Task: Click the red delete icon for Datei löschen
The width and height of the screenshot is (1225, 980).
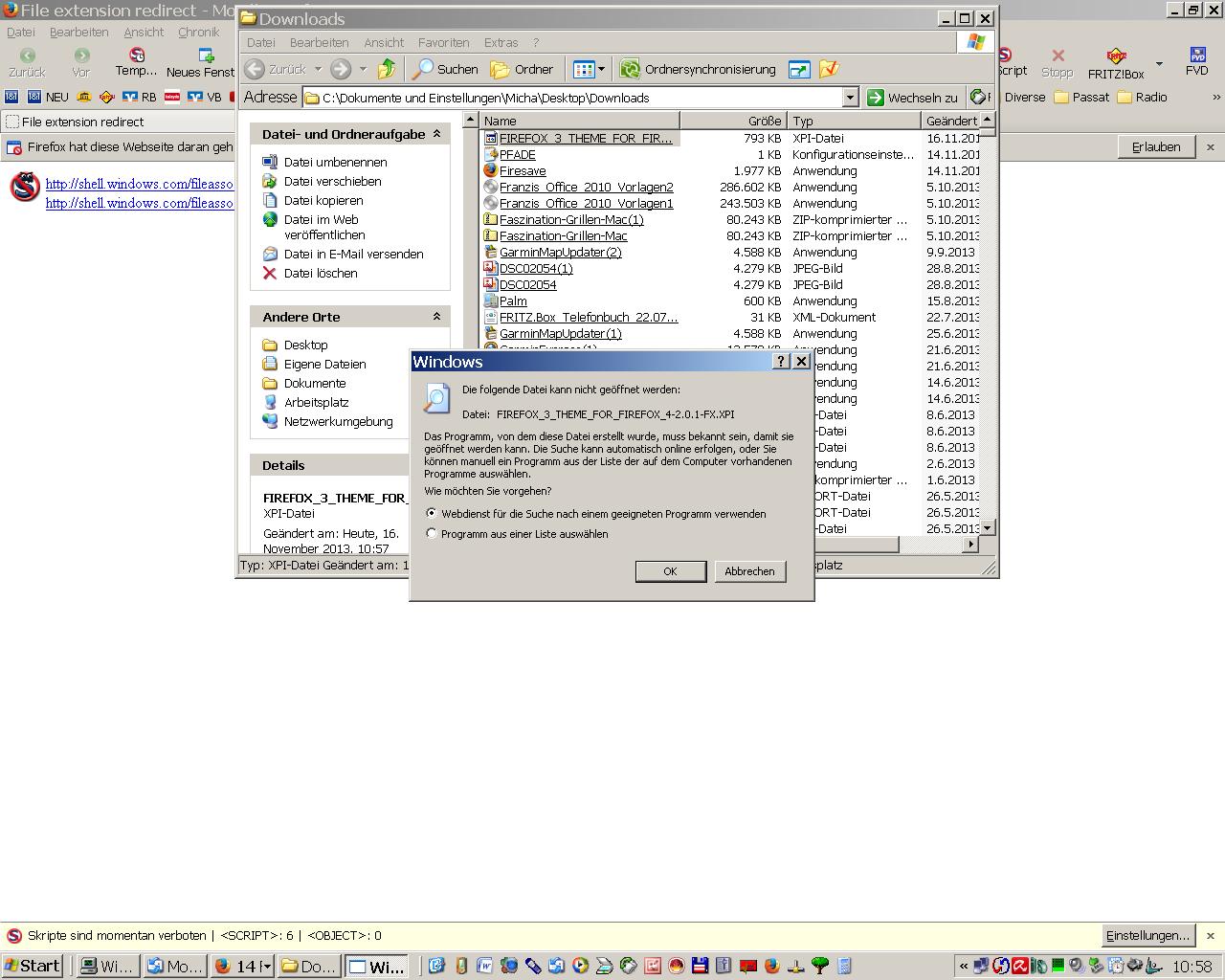Action: tap(270, 273)
